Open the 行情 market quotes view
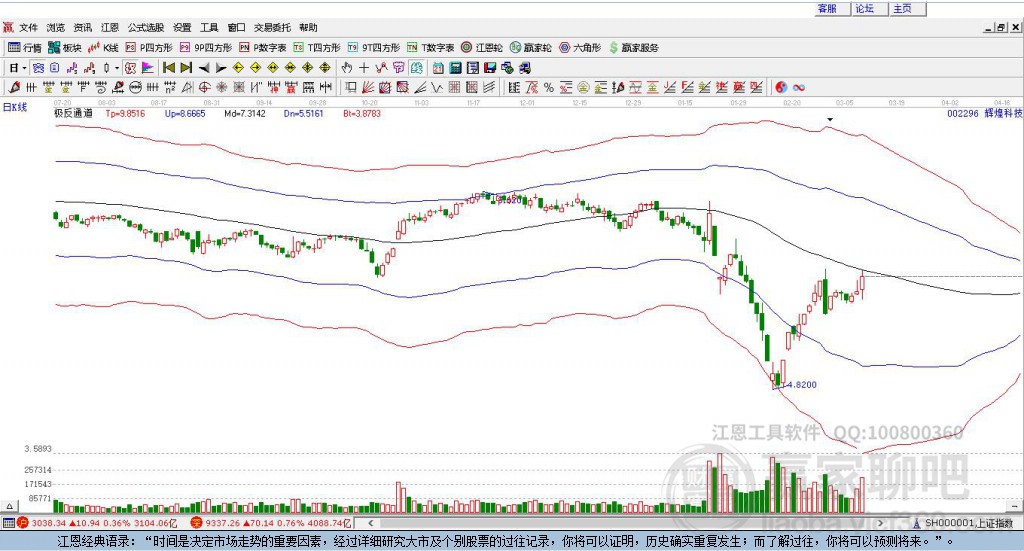 [x=25, y=48]
